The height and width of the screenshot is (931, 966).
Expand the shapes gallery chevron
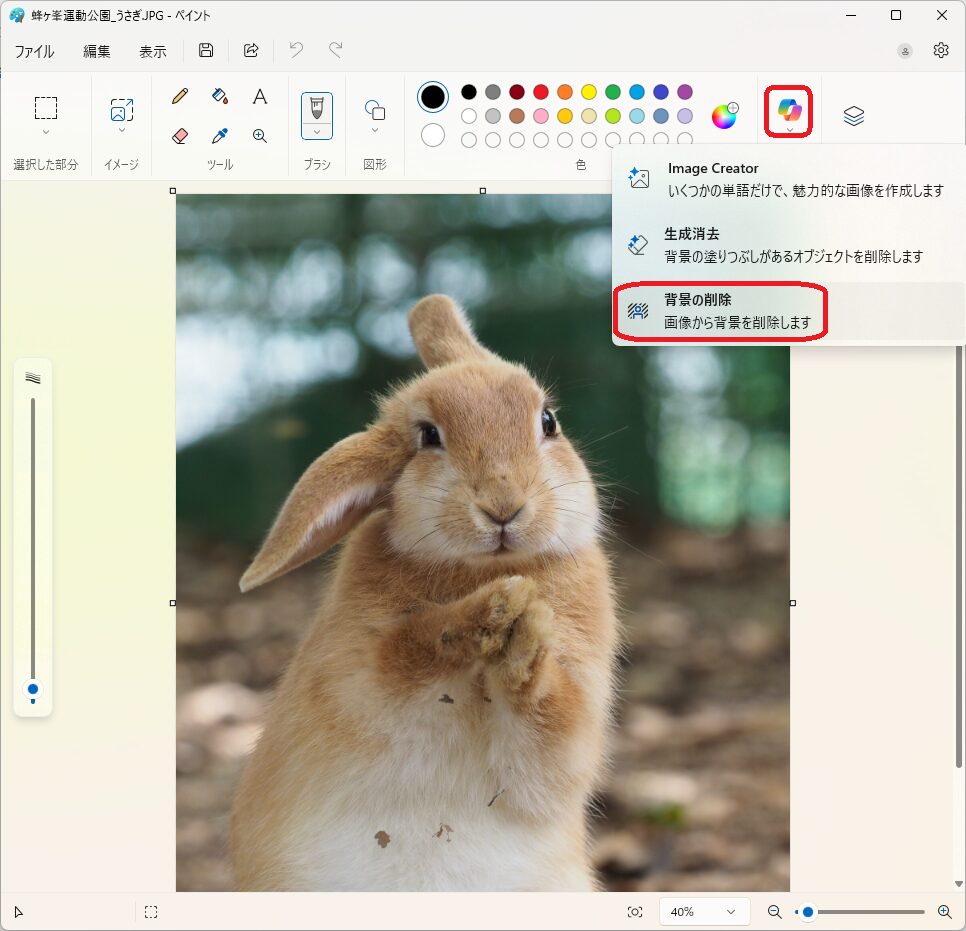[375, 131]
